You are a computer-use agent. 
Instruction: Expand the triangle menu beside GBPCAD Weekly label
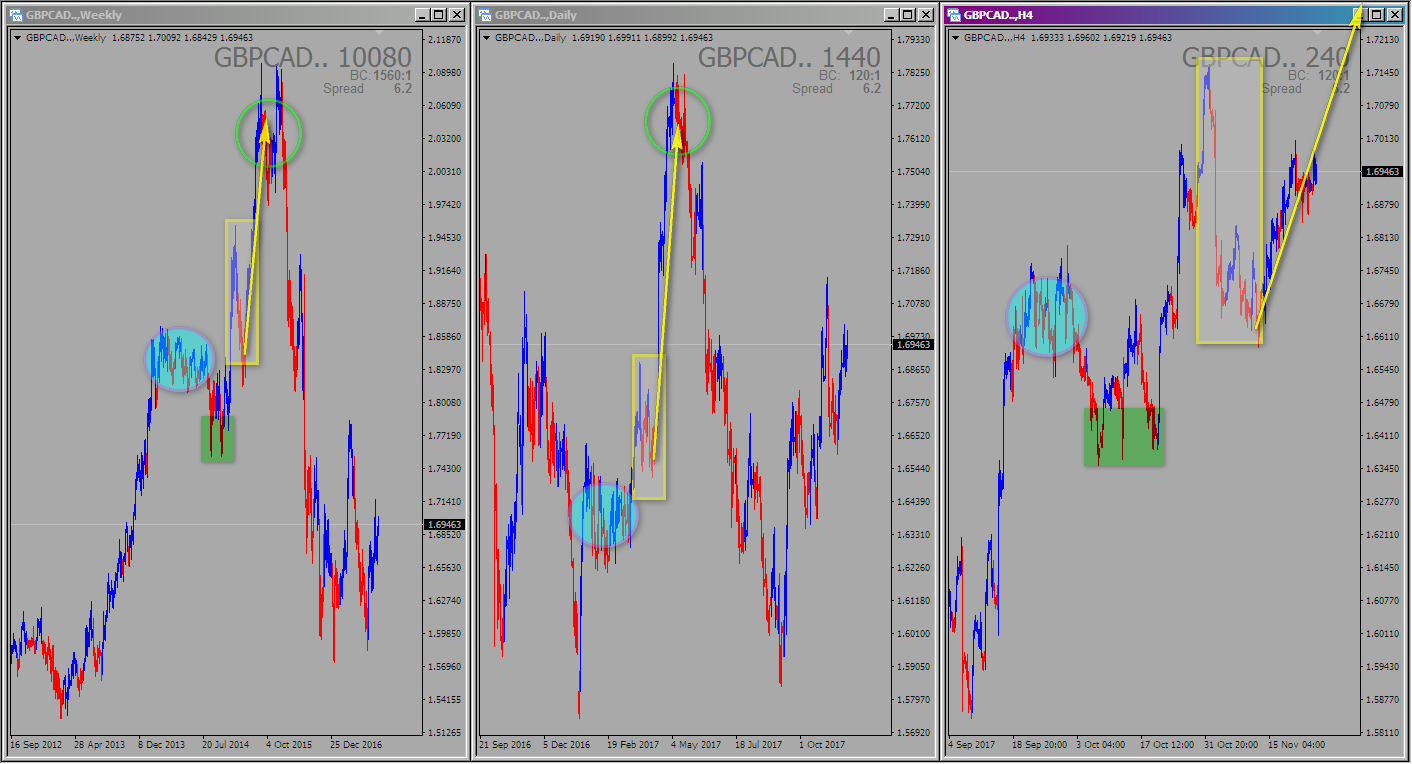(x=18, y=38)
